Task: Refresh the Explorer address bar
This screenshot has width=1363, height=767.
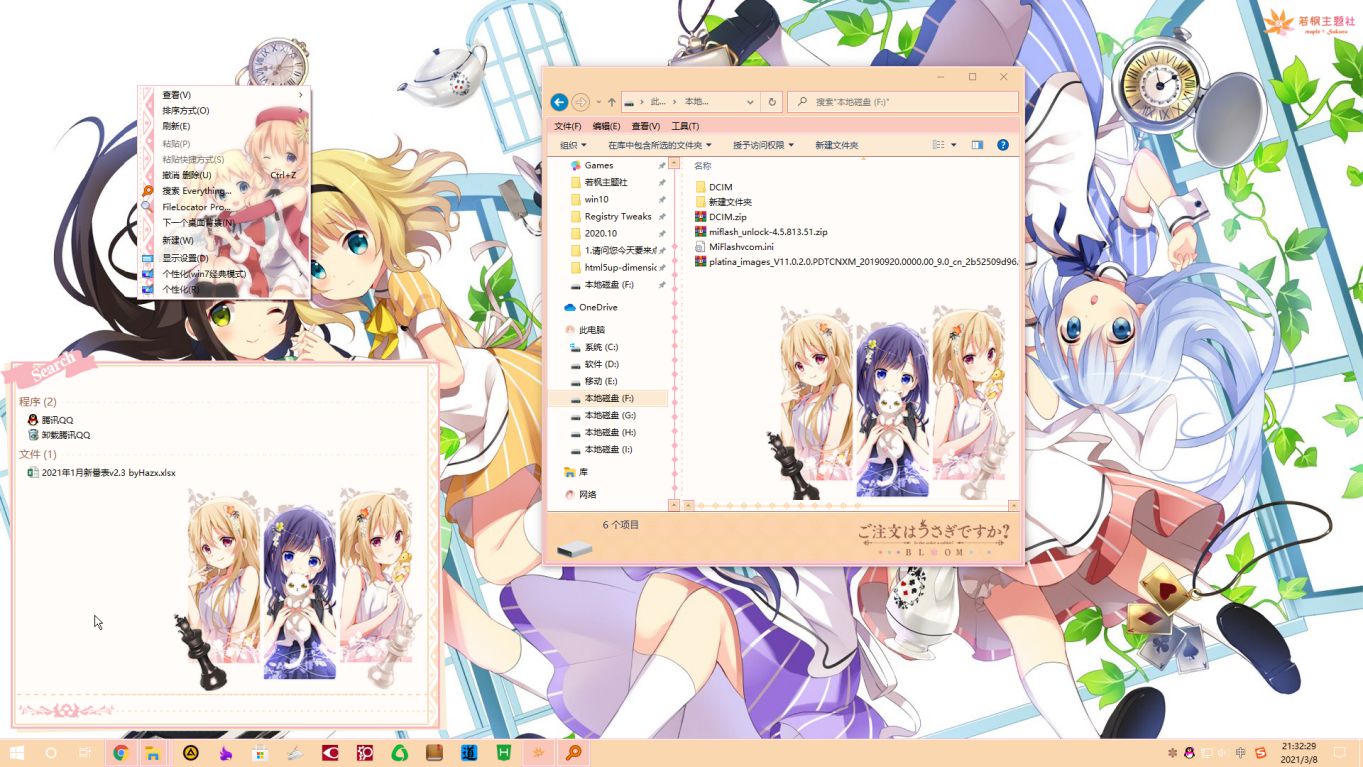Action: click(772, 102)
